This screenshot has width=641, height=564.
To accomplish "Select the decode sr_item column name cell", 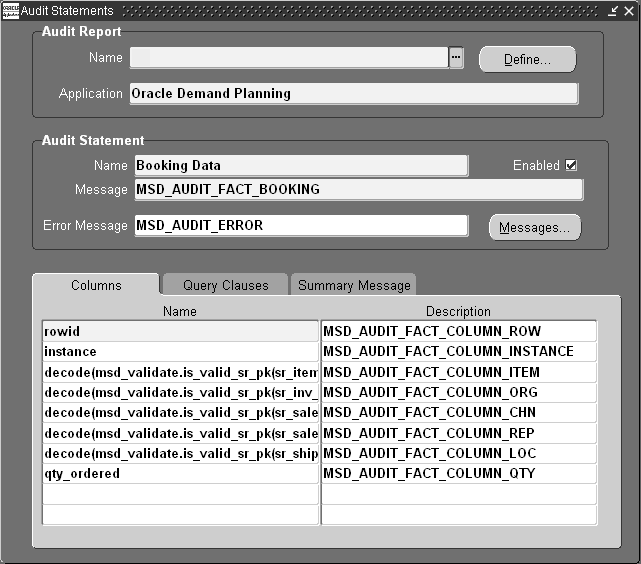I will [180, 372].
